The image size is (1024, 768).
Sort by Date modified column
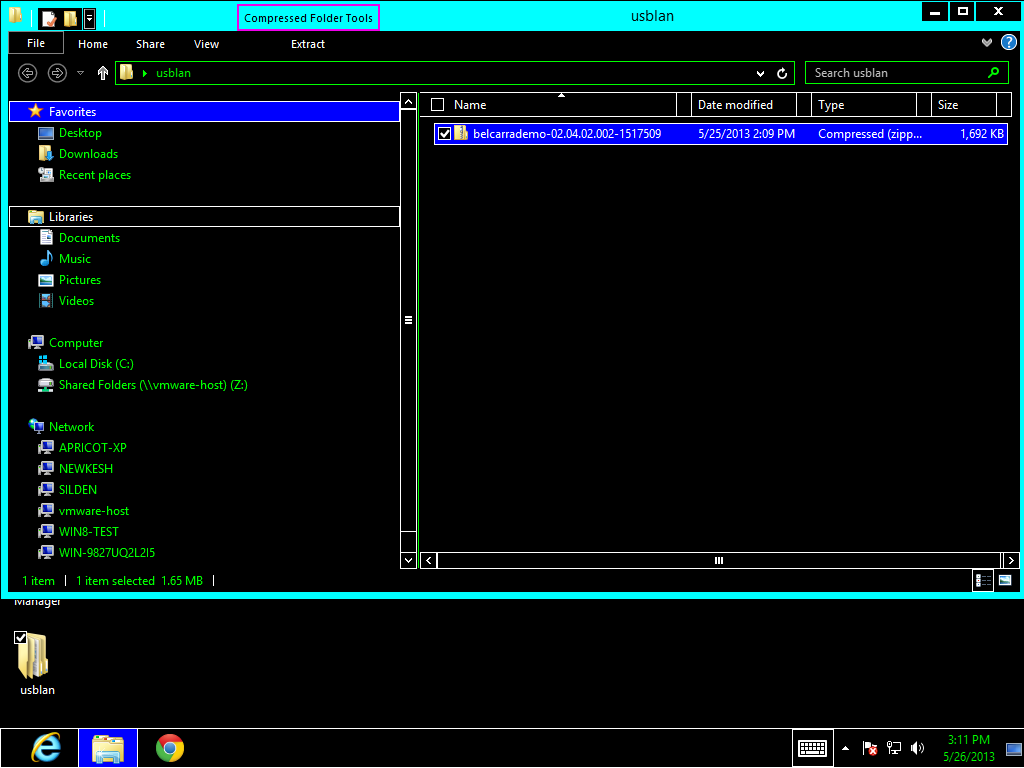744,104
